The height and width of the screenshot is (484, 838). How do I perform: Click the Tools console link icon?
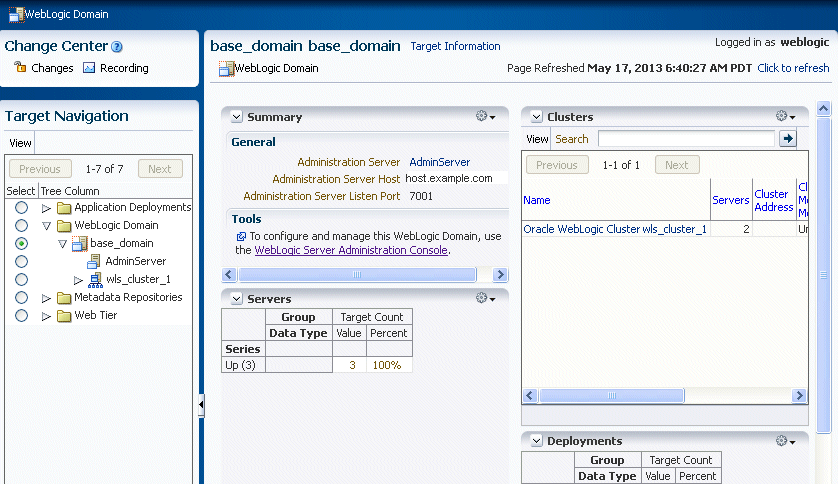pos(241,236)
